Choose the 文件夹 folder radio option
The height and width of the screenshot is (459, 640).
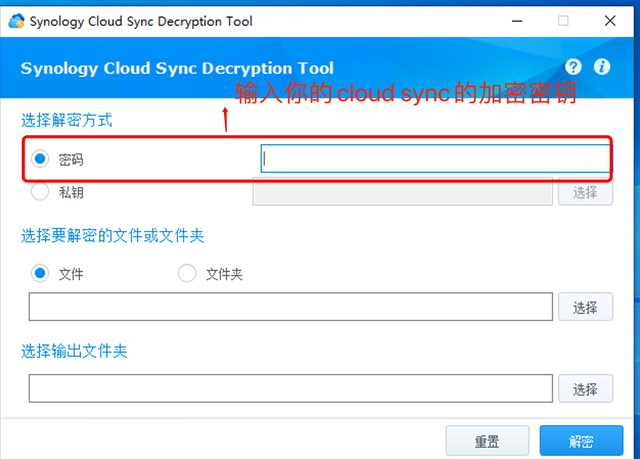pos(187,273)
